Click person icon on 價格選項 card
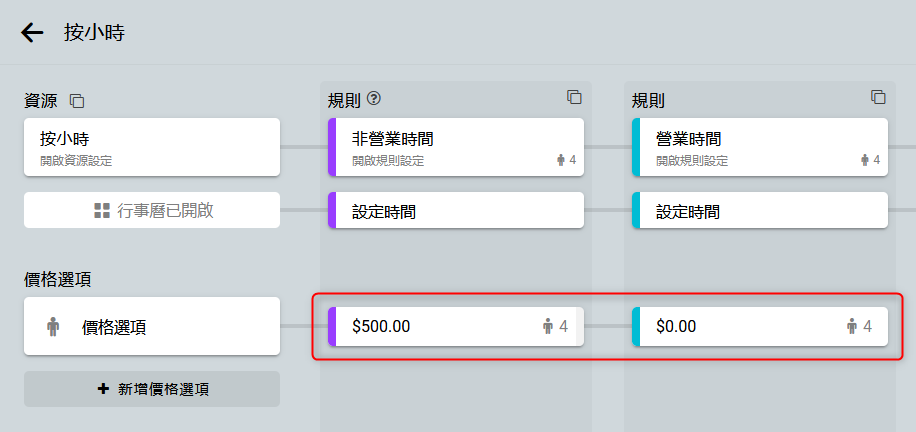Screen dimensions: 916x432 (x=53, y=326)
